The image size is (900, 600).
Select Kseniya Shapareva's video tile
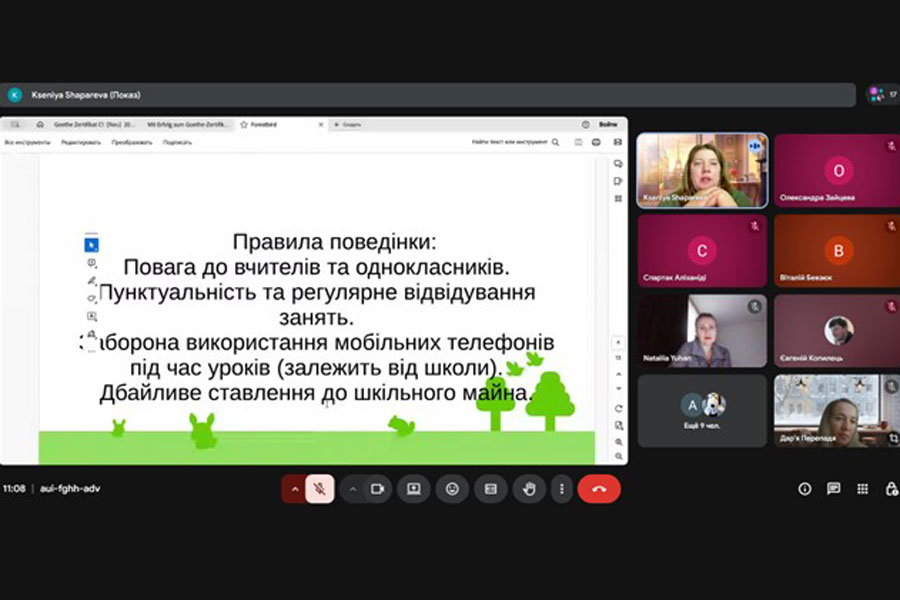click(x=702, y=170)
